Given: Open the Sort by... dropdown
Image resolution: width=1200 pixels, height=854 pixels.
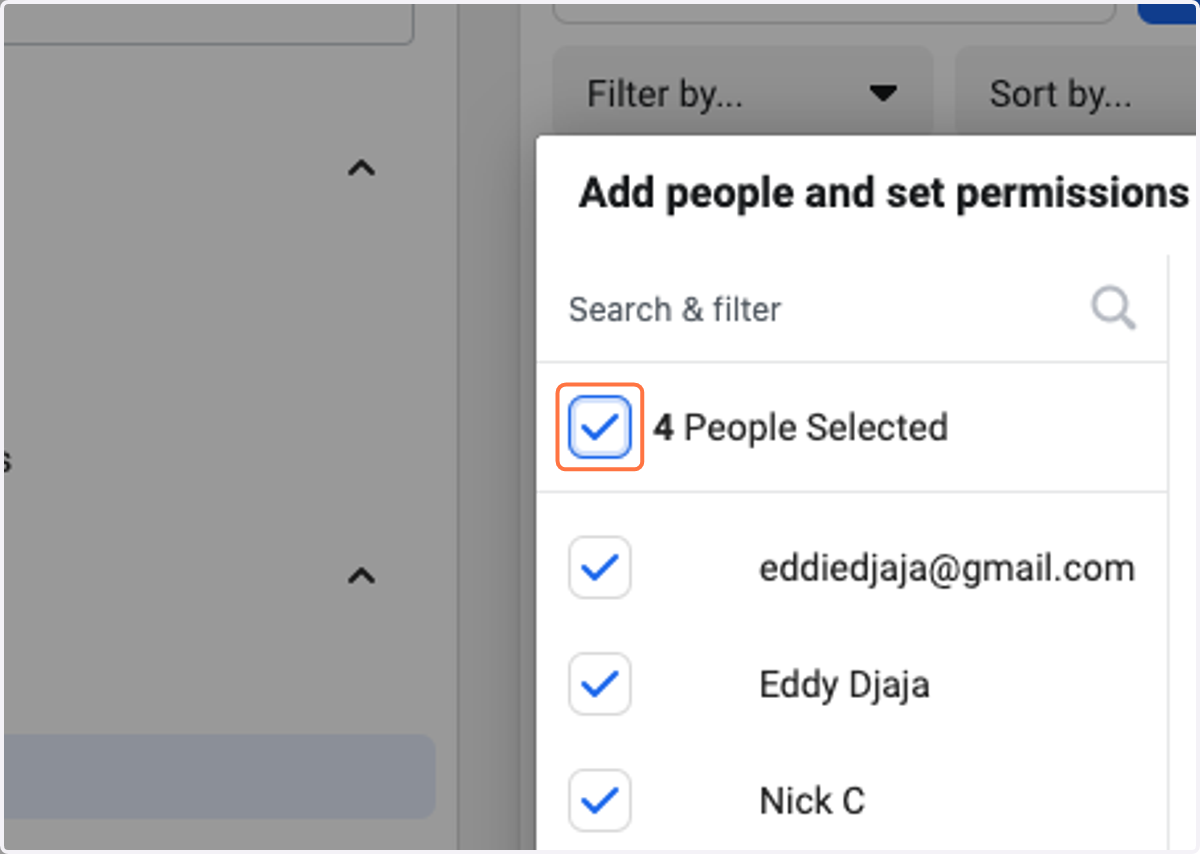Looking at the screenshot, I should [1077, 94].
